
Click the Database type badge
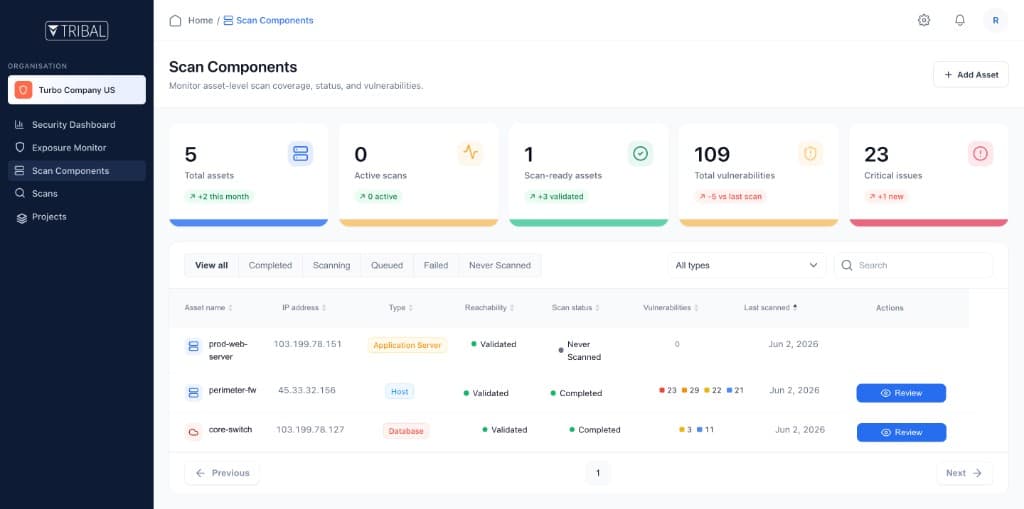(x=406, y=431)
